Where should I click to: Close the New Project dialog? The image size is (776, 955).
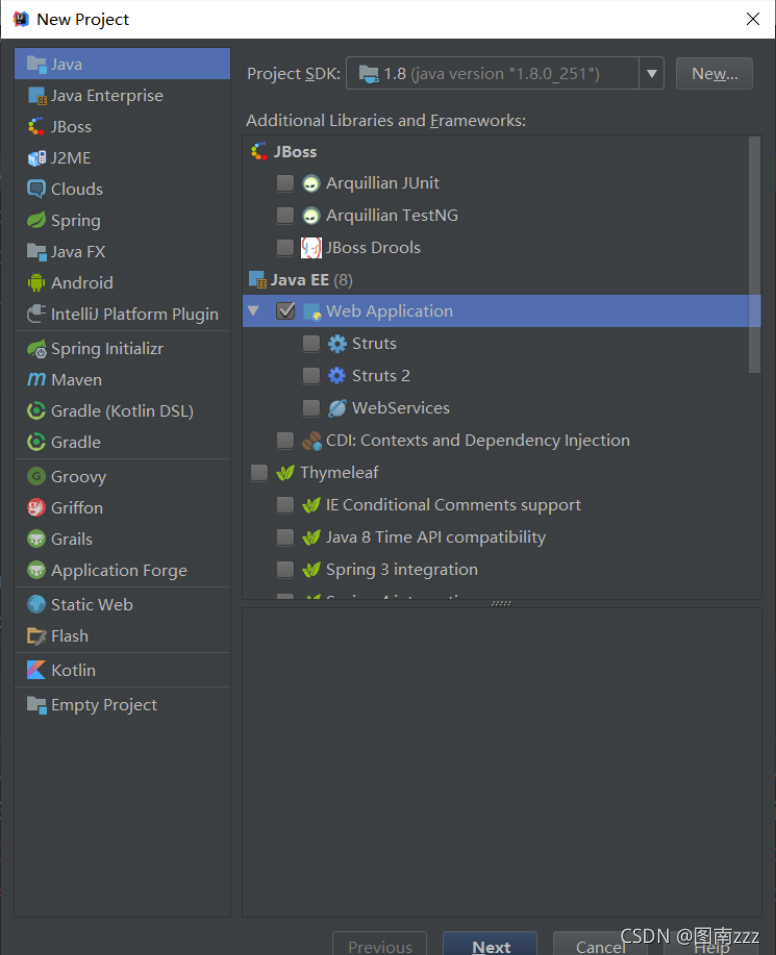click(x=753, y=19)
